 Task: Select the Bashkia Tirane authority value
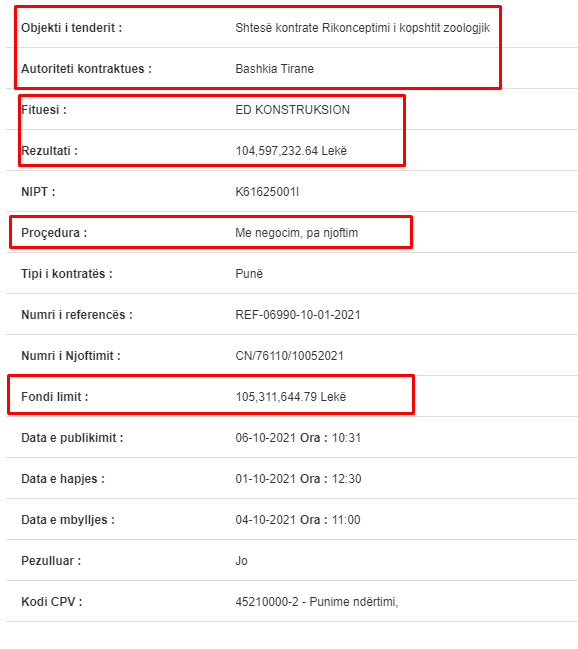tap(274, 69)
